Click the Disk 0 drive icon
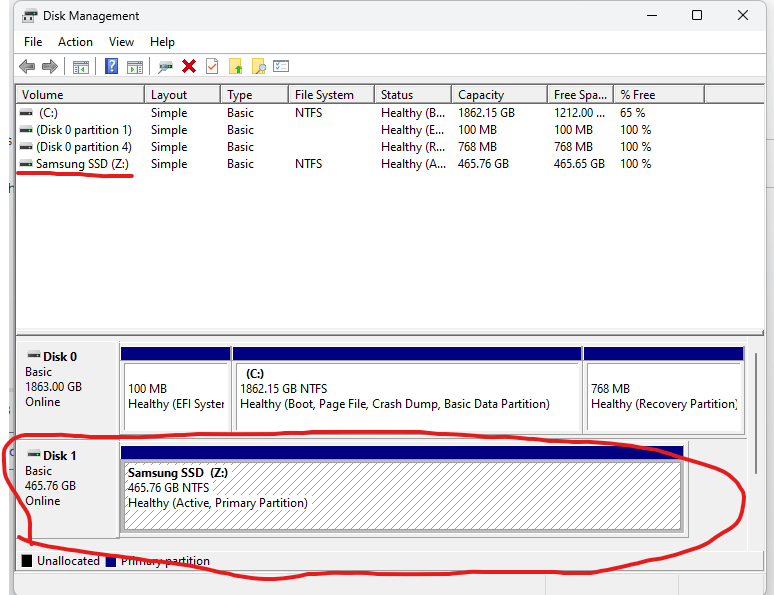Image resolution: width=774 pixels, height=595 pixels. coord(34,355)
